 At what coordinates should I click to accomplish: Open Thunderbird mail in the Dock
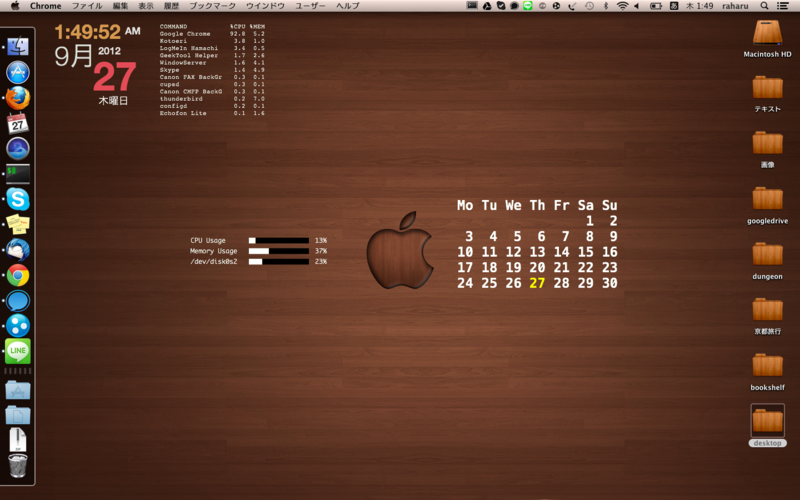tap(17, 250)
